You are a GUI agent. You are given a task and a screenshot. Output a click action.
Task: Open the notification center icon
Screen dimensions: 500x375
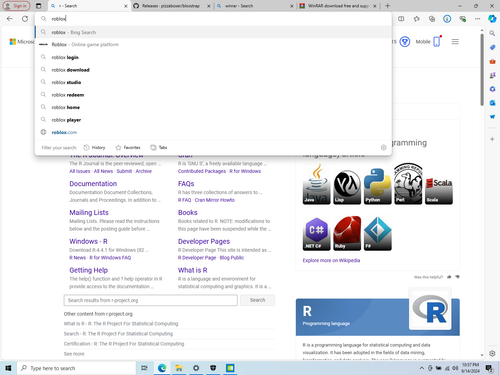pos(489,368)
